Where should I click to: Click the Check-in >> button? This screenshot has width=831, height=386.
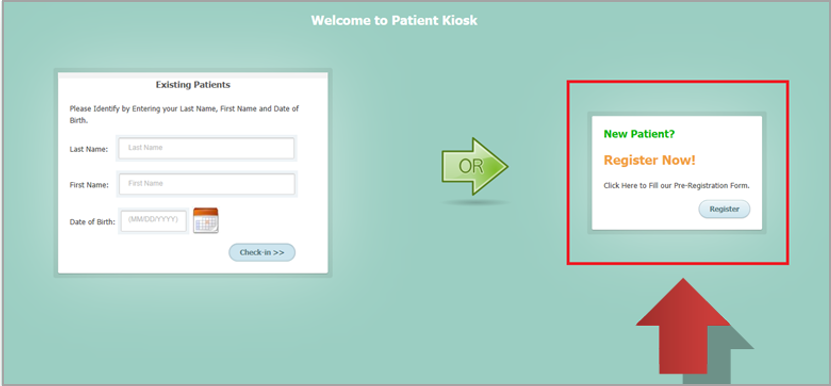click(262, 252)
